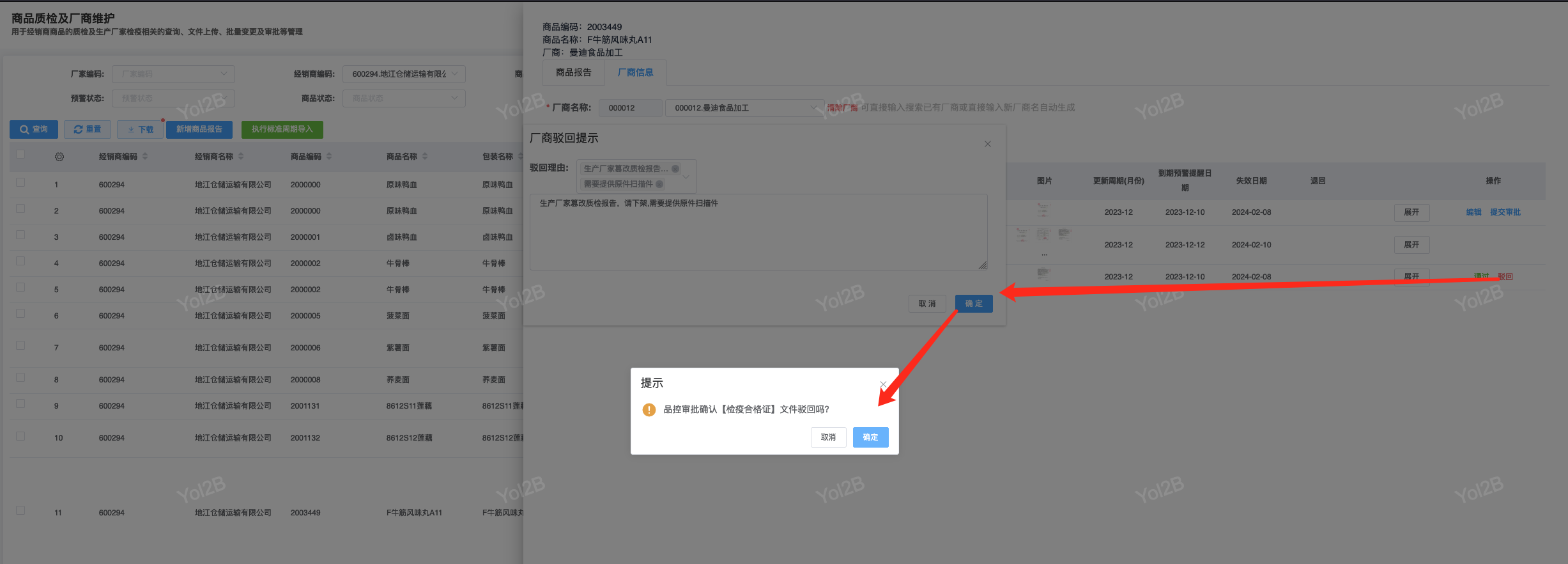The image size is (1568, 564).
Task: Click reminder date 2023-12-12 in report table
Action: click(x=1185, y=245)
